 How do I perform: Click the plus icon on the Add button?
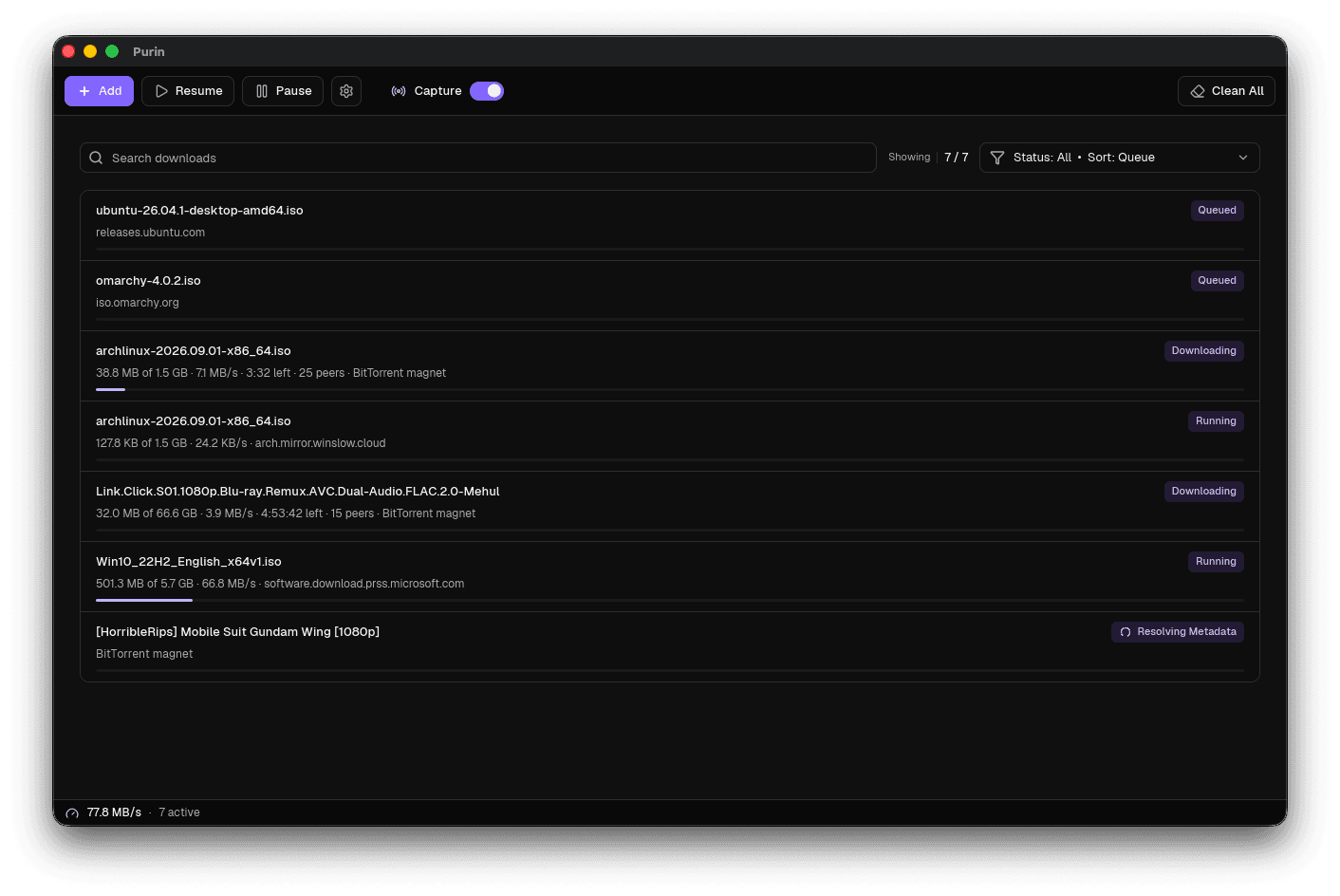[x=84, y=91]
